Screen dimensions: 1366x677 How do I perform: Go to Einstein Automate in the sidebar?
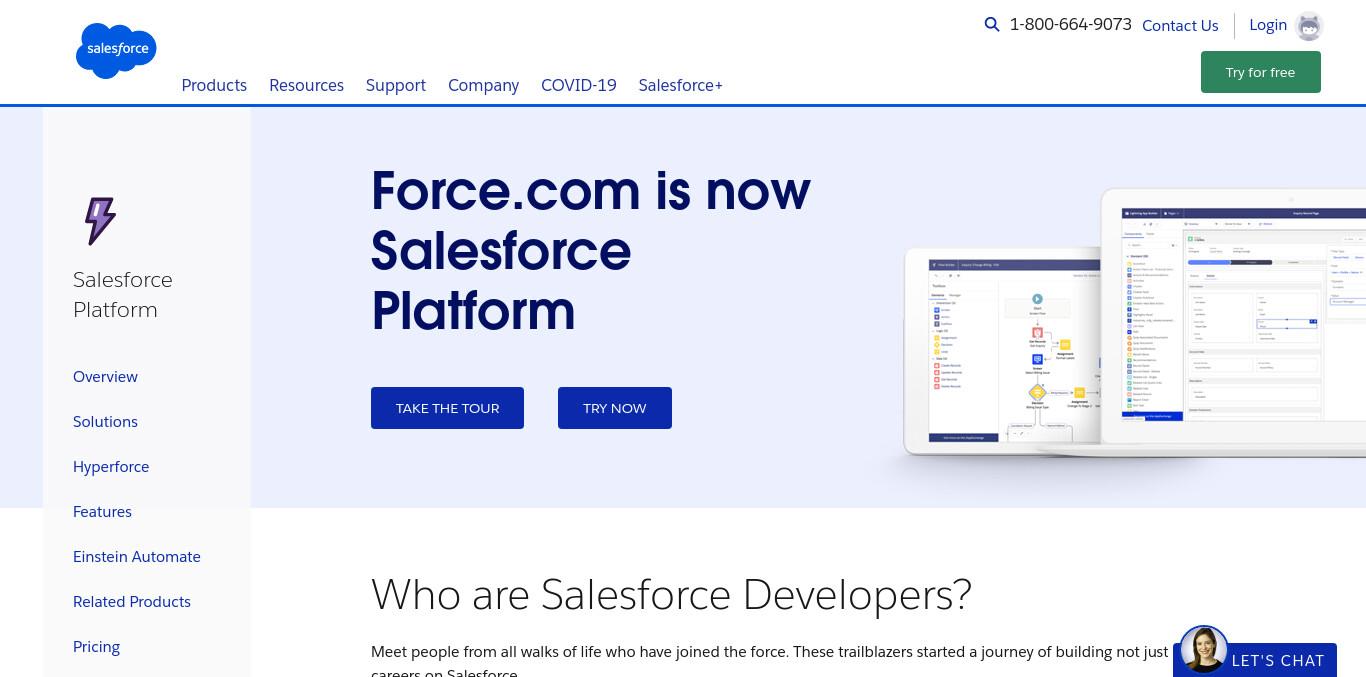[137, 557]
